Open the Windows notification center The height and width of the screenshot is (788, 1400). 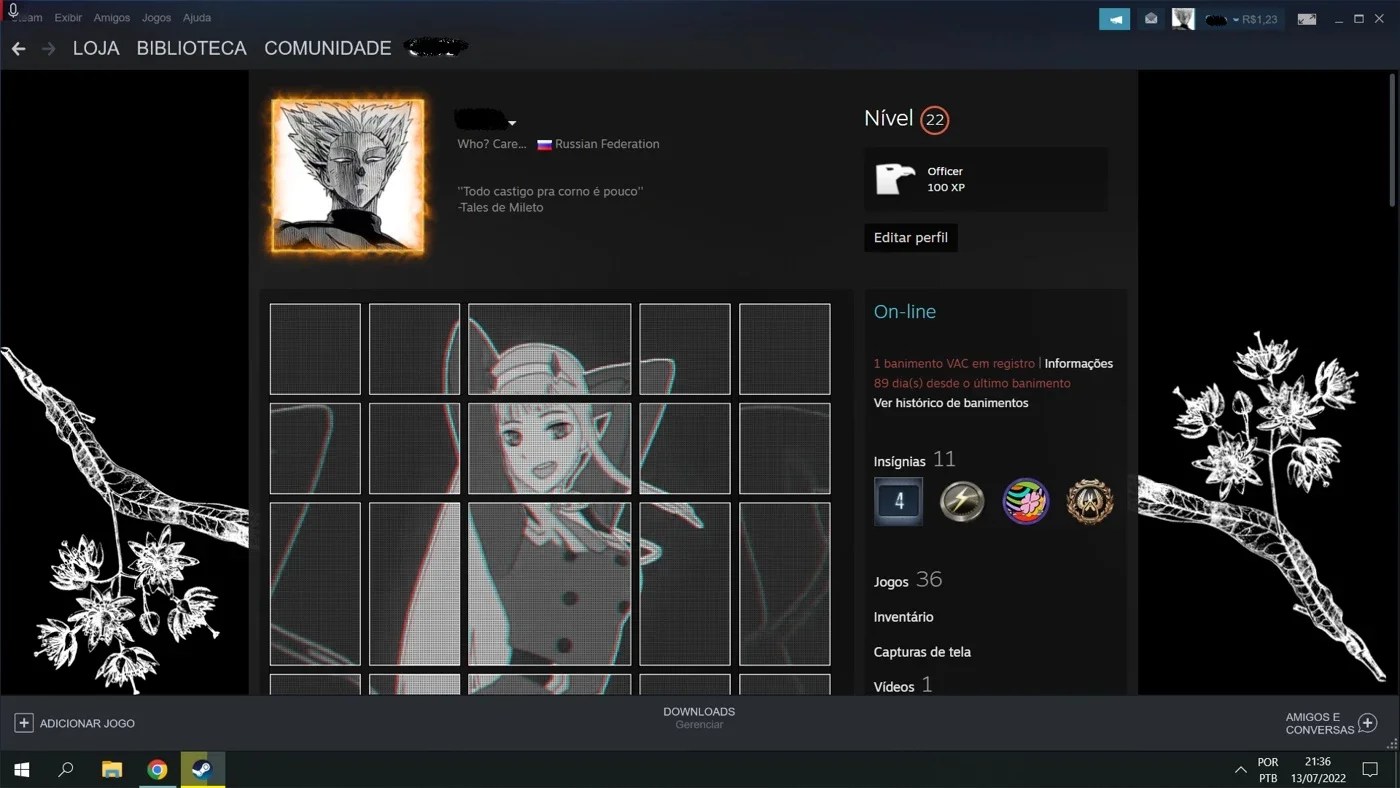pos(1371,770)
